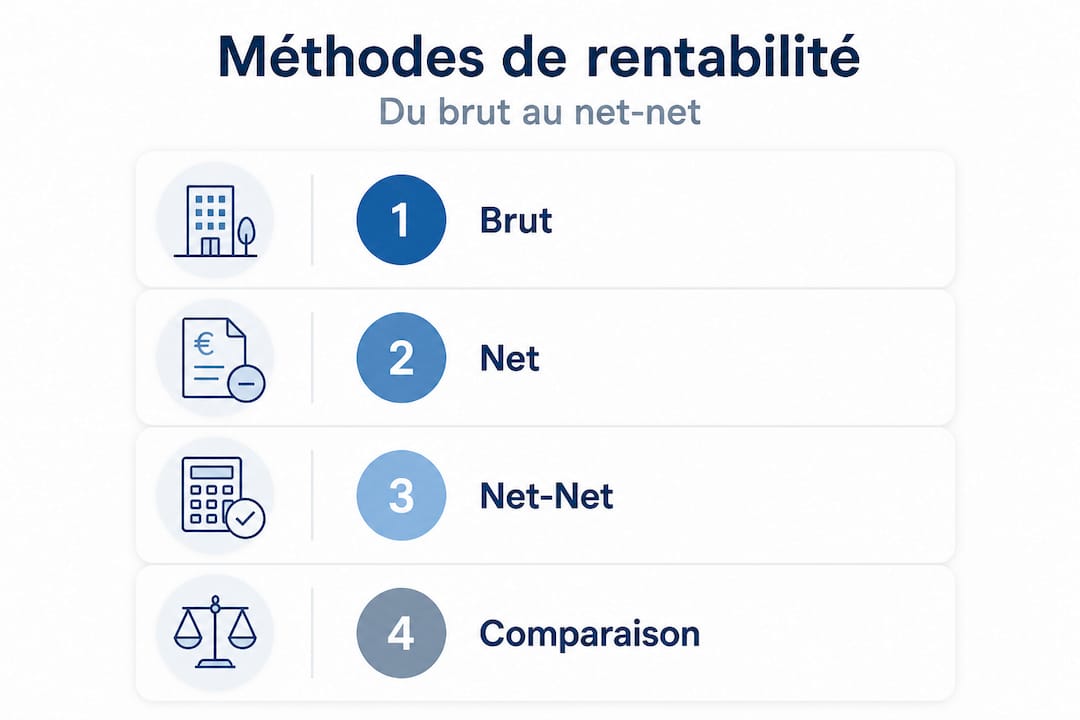This screenshot has height=720, width=1080.
Task: Click the minus badge on the invoice icon
Action: coord(246,382)
